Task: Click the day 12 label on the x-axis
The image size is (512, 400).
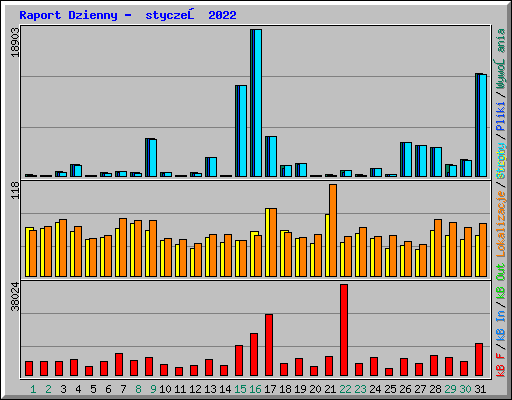Action: 195,389
